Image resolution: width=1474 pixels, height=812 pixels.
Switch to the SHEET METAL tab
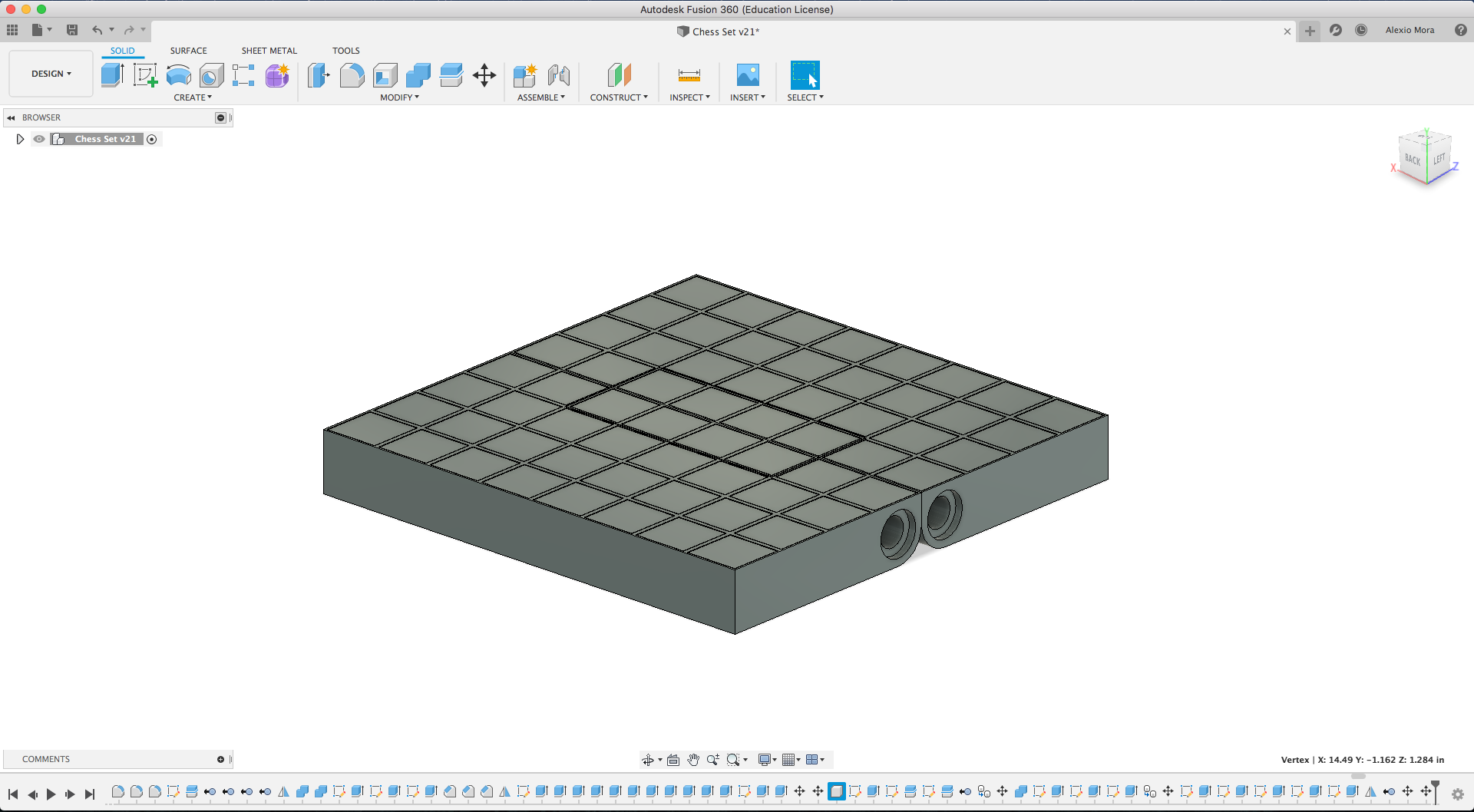click(x=269, y=51)
